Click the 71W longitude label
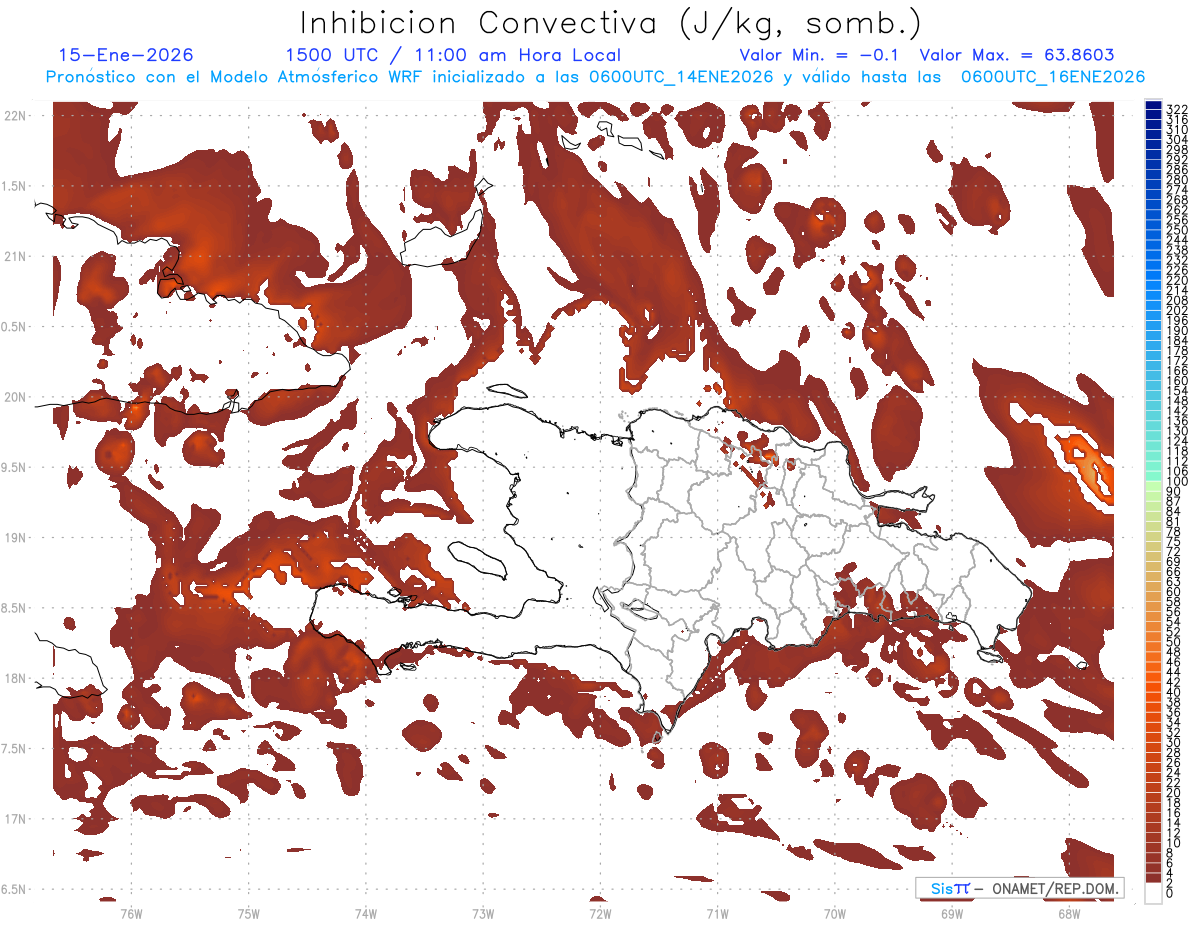Viewport: 1200px width, 927px height. pos(717,913)
